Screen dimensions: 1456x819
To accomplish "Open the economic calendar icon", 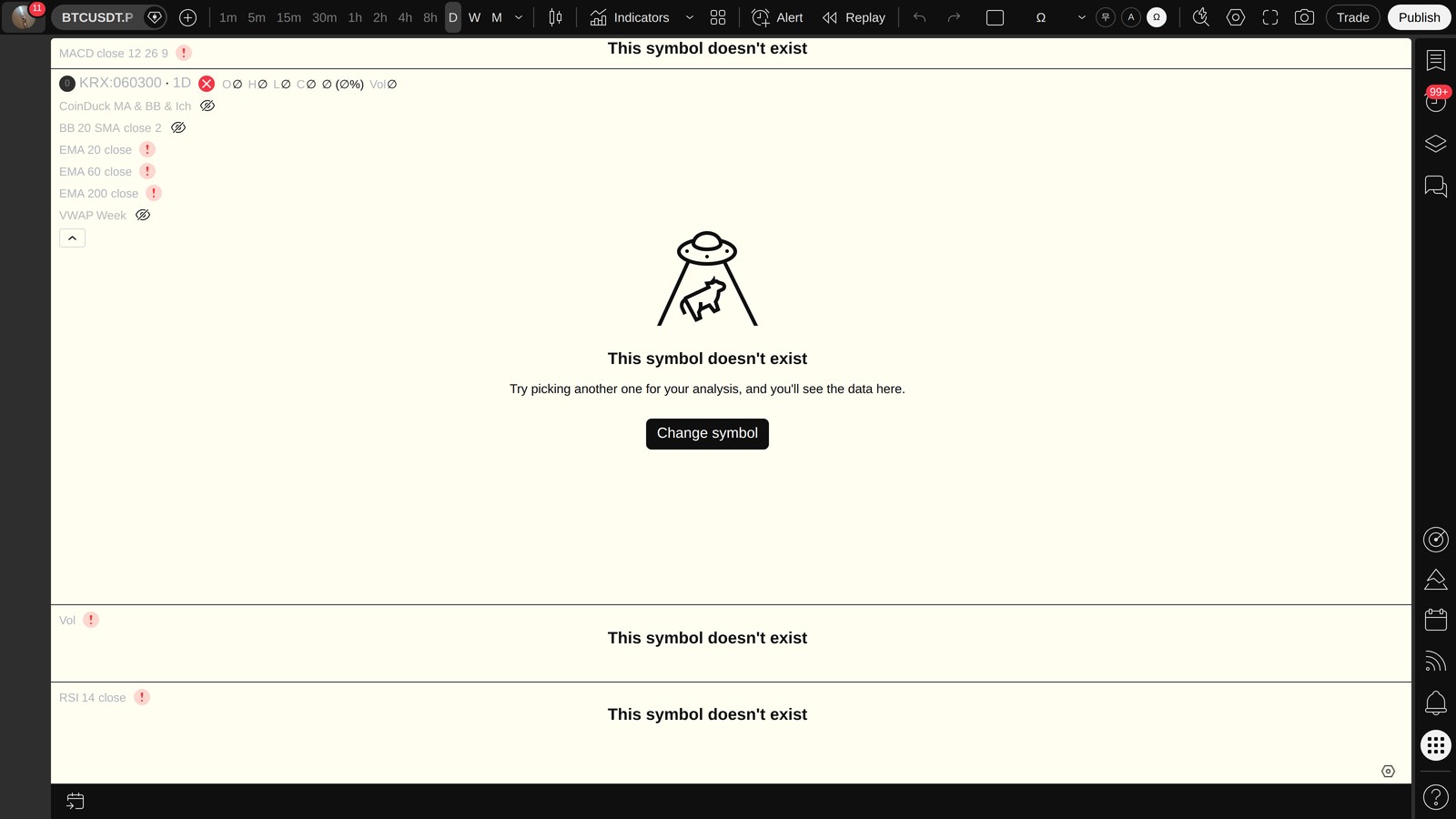I will (1435, 620).
